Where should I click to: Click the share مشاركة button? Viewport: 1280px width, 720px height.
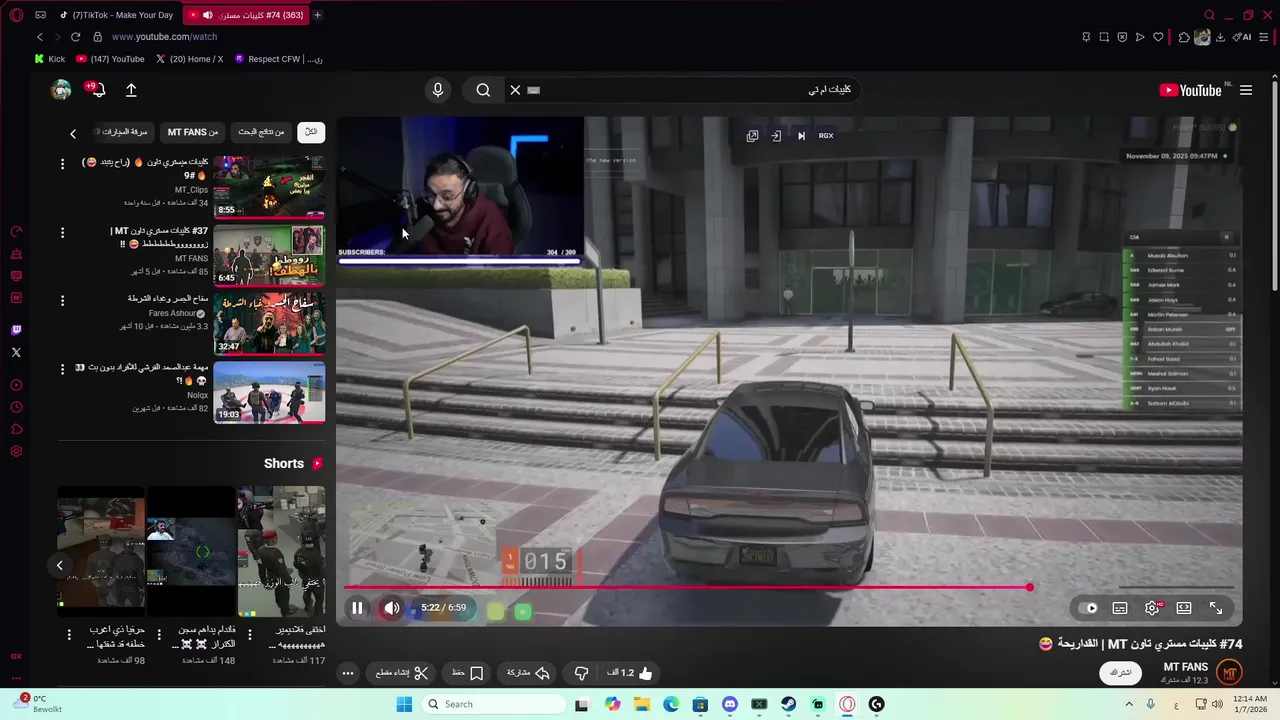point(529,673)
